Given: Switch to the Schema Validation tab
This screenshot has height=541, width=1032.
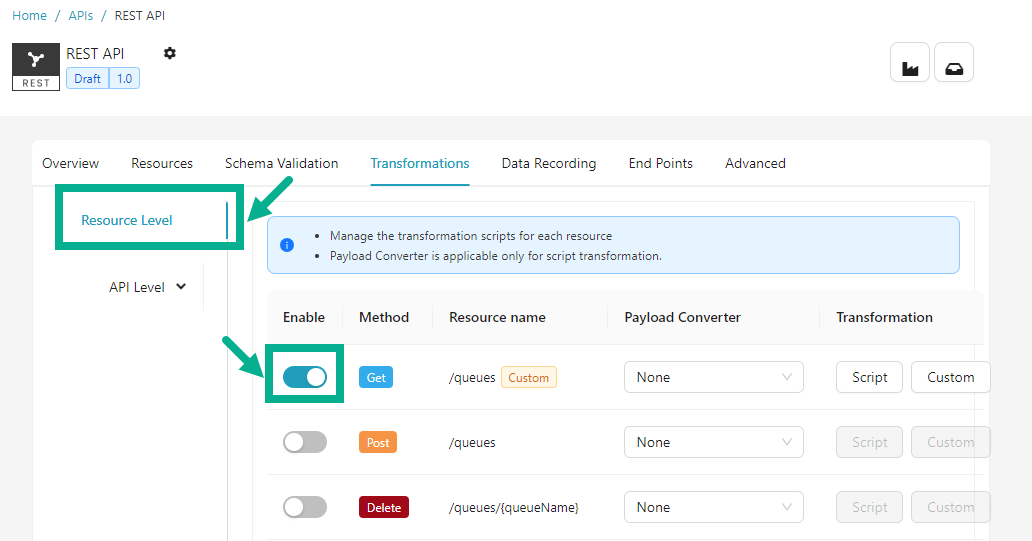Looking at the screenshot, I should pyautogui.click(x=281, y=163).
